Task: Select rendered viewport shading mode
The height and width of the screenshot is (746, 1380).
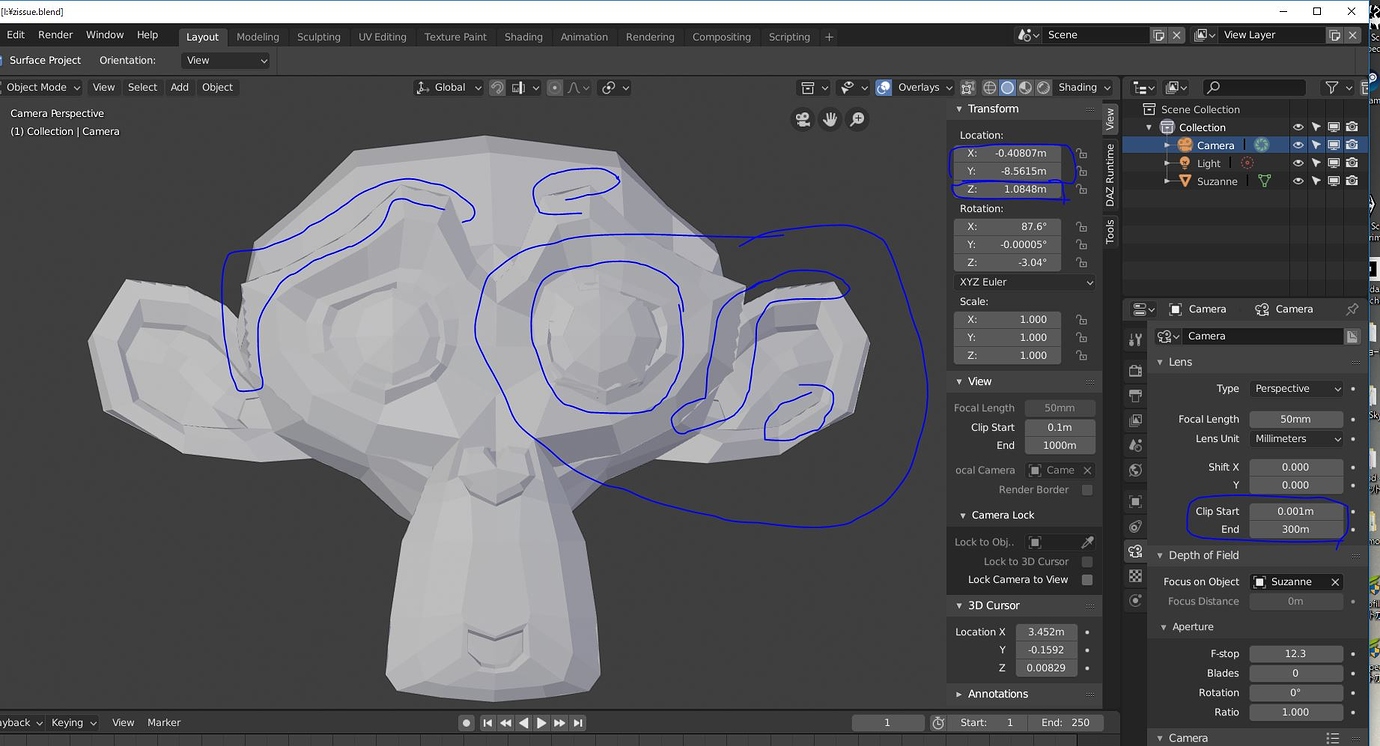Action: [1043, 88]
